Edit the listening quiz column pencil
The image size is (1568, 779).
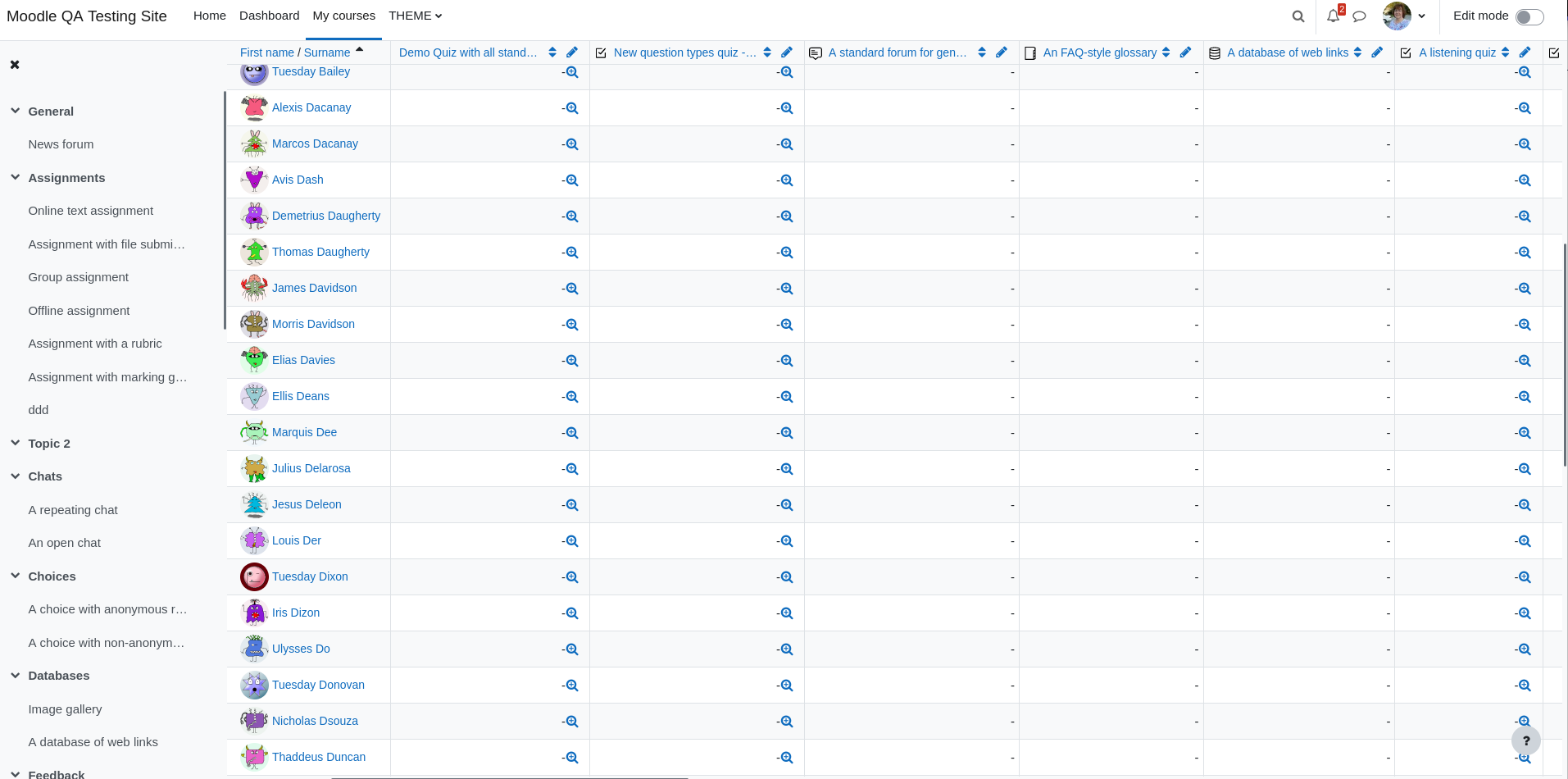click(x=1525, y=52)
